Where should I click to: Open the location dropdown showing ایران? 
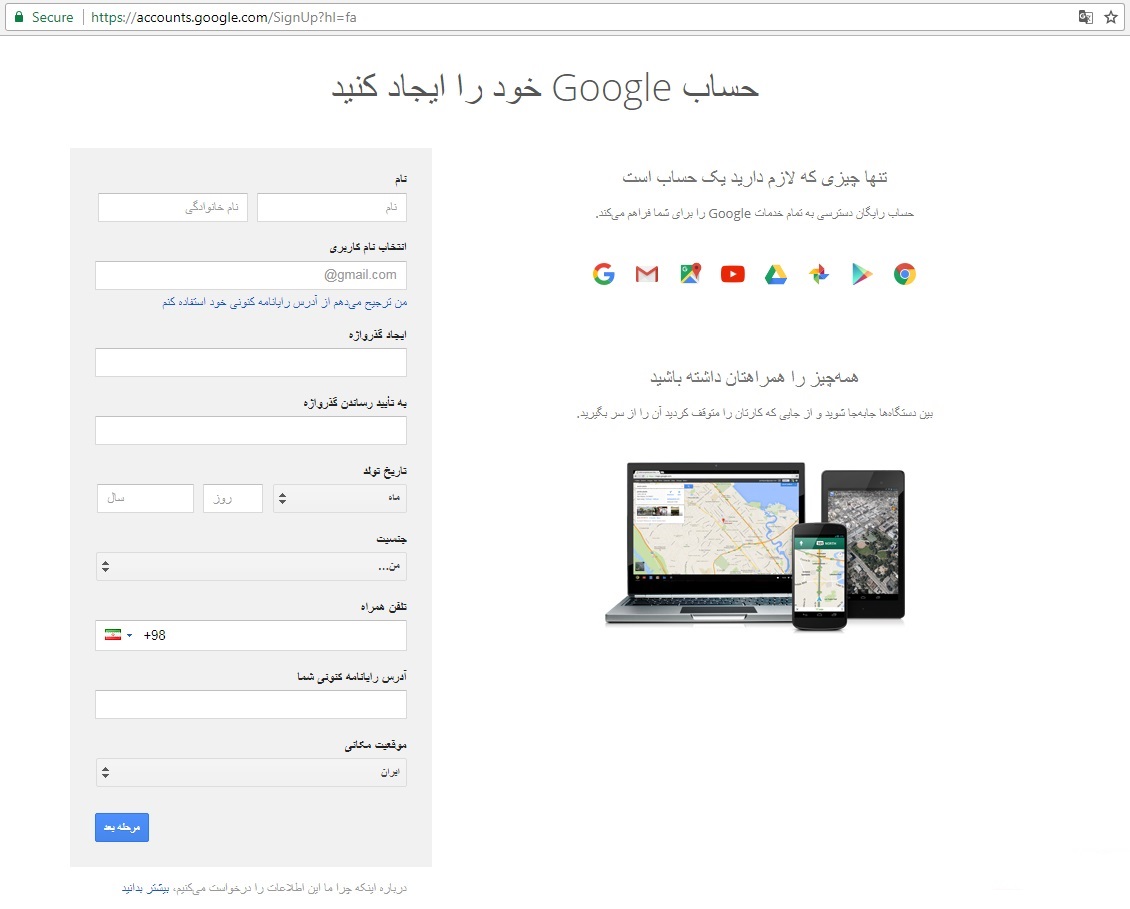click(x=251, y=772)
